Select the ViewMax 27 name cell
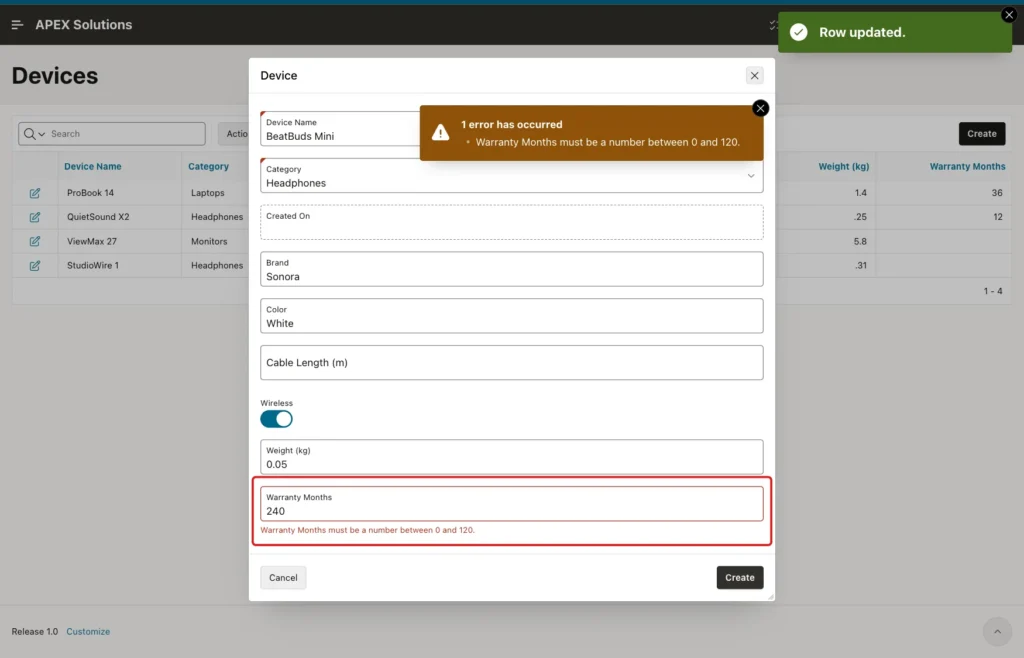This screenshot has height=658, width=1024. tap(91, 242)
